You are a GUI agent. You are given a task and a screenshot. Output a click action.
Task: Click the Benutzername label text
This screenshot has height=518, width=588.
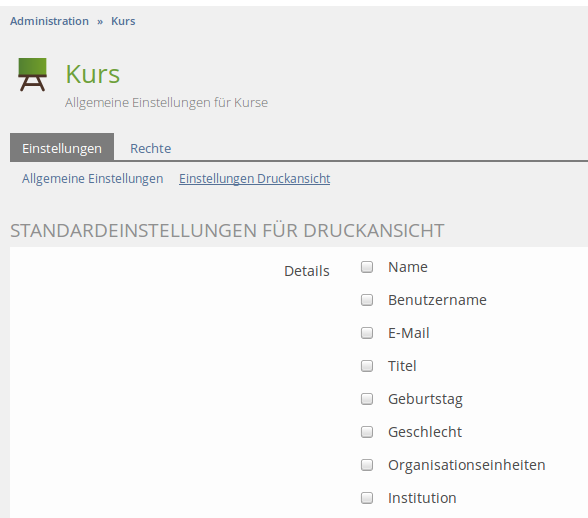click(437, 300)
